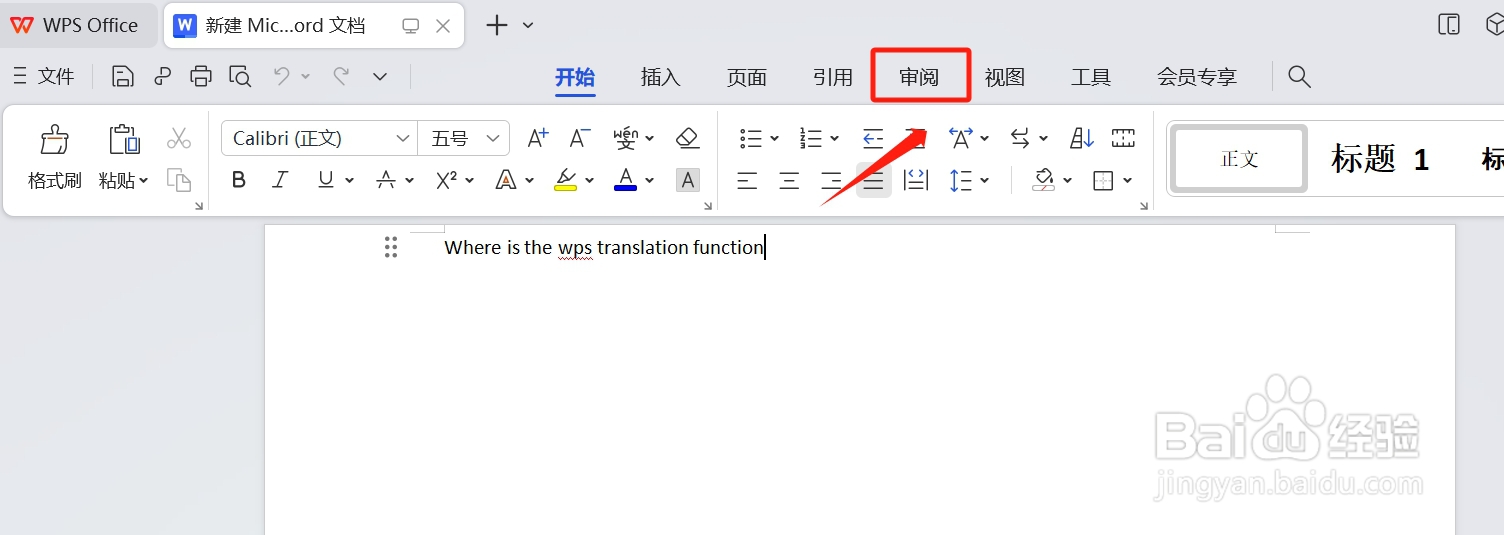The width and height of the screenshot is (1504, 535).
Task: Increase font size with A+ icon
Action: tap(538, 138)
